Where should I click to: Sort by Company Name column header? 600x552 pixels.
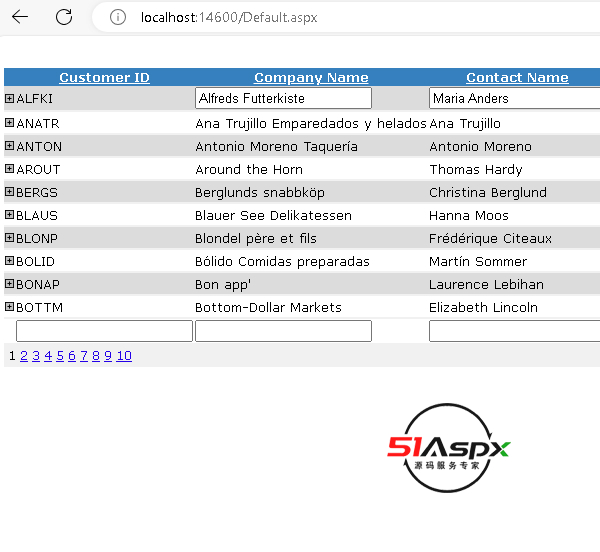tap(311, 77)
